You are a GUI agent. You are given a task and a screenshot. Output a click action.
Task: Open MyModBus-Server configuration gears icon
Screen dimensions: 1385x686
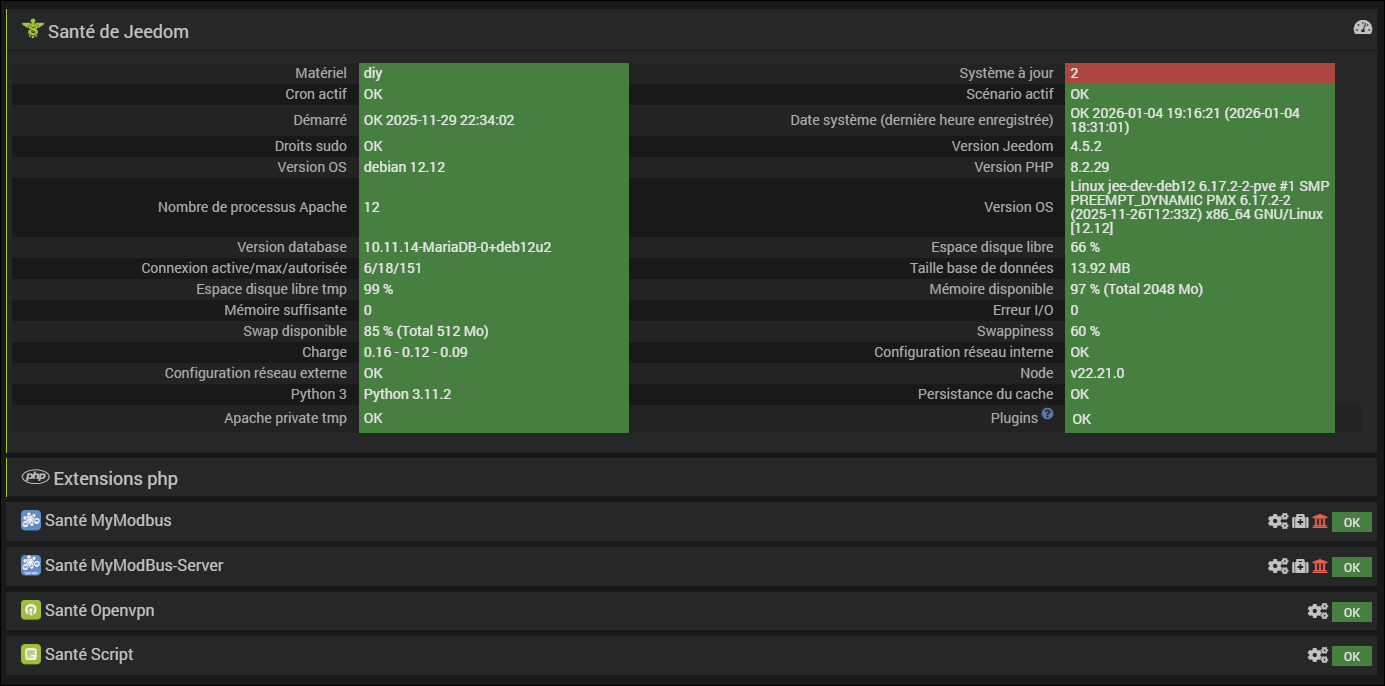[x=1278, y=566]
